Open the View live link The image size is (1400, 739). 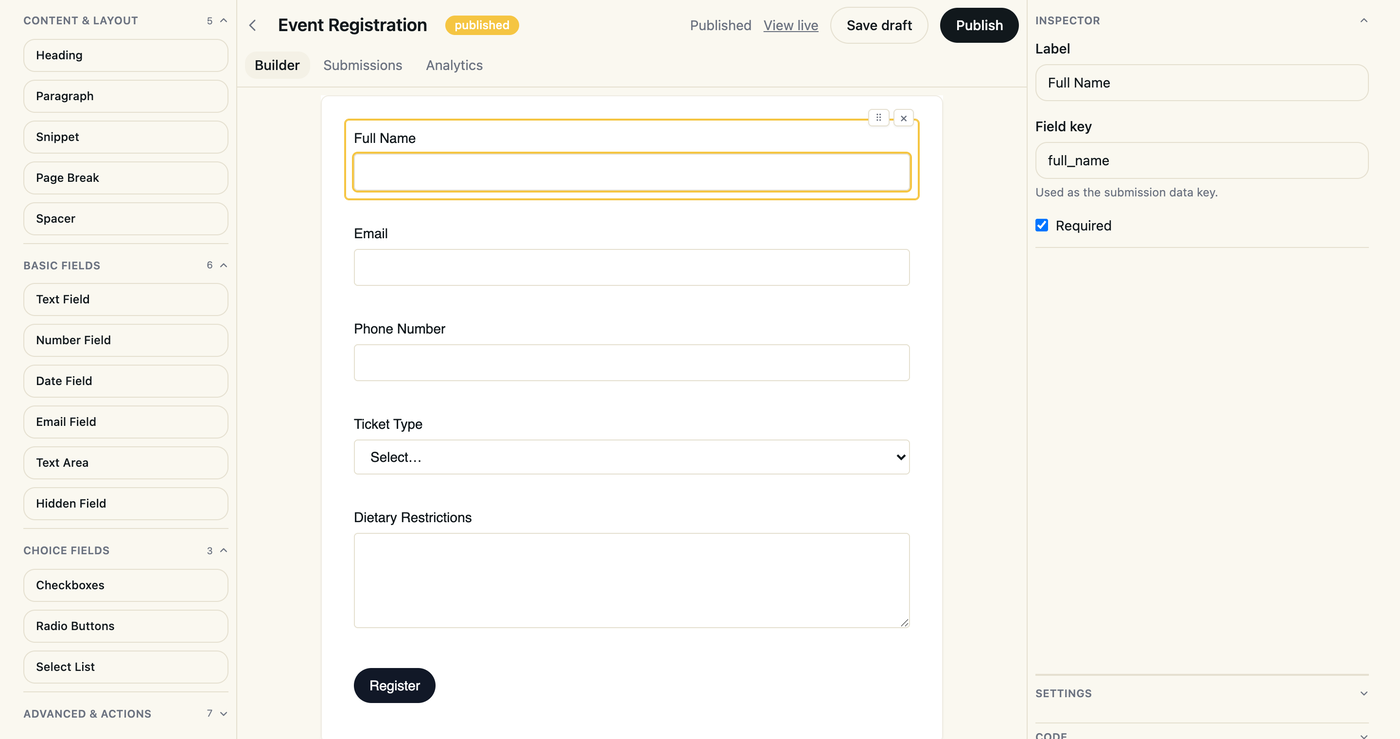791,25
